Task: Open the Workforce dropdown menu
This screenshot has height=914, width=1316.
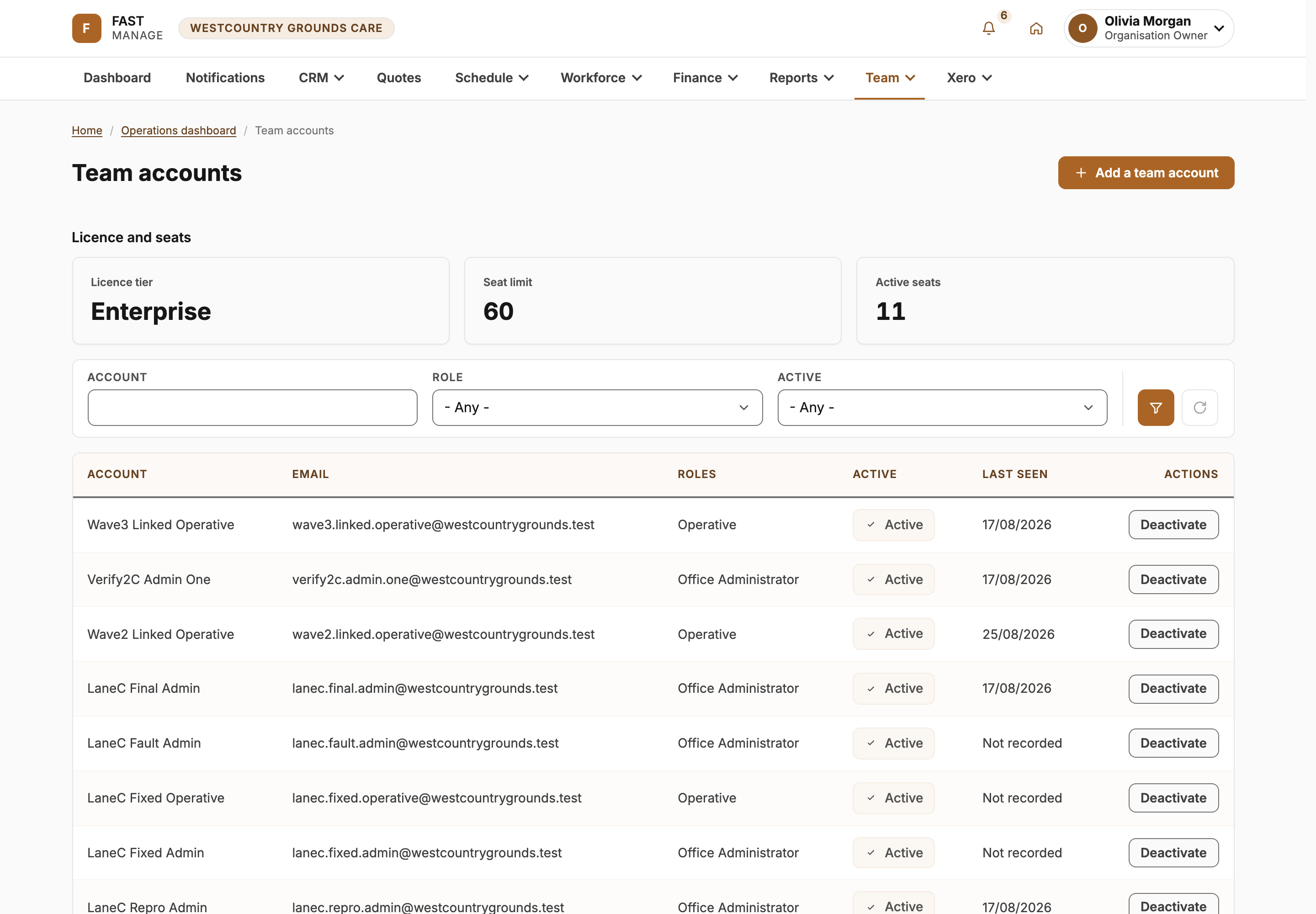Action: (601, 78)
